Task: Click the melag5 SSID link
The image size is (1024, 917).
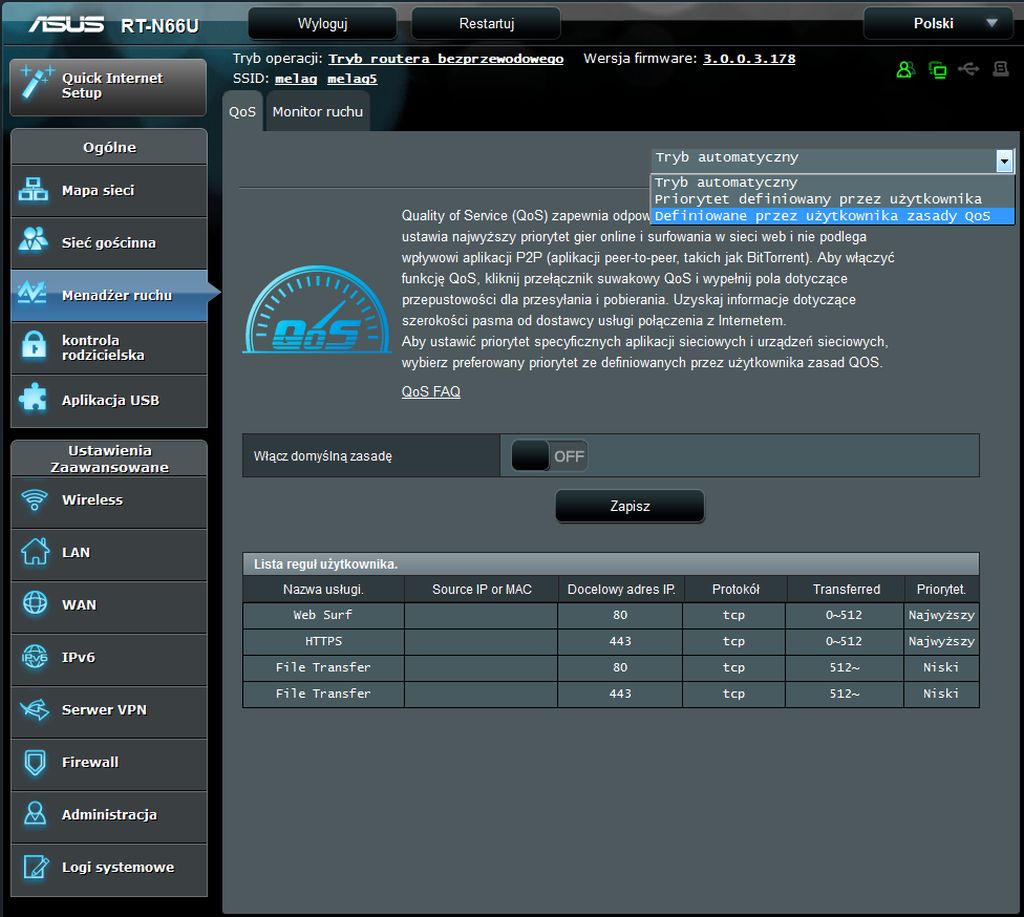Action: 352,79
